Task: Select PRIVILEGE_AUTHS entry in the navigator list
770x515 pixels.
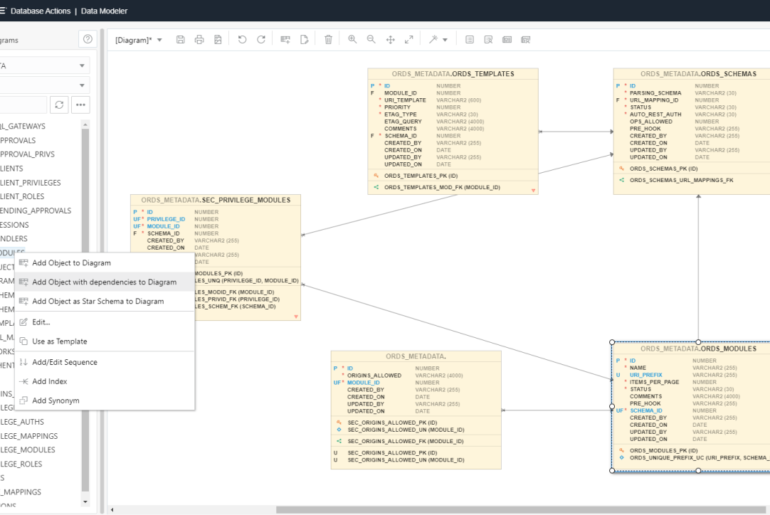Action: click(x=22, y=422)
